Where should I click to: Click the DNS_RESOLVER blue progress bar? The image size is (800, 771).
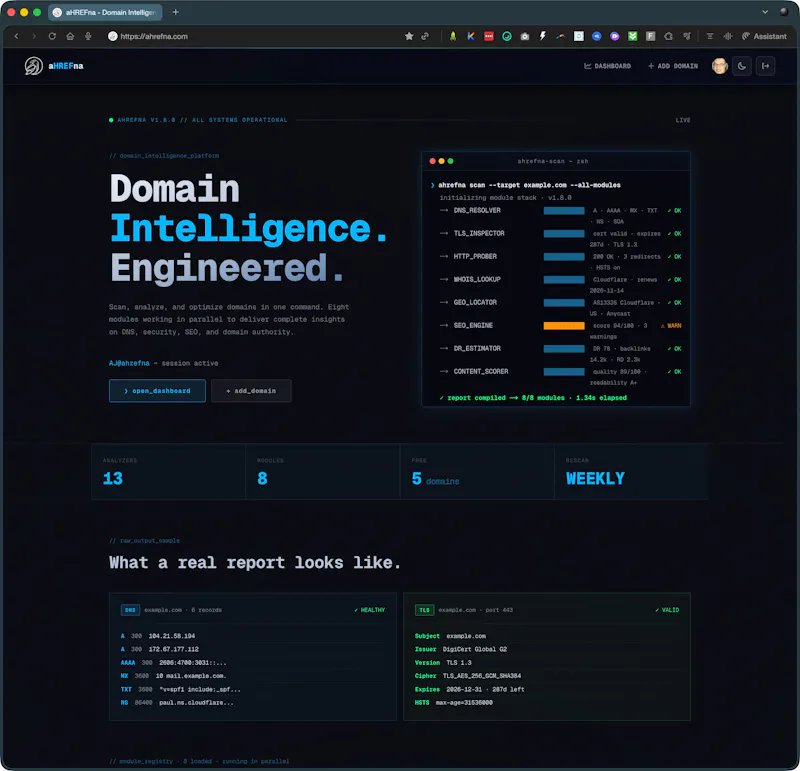pyautogui.click(x=564, y=210)
